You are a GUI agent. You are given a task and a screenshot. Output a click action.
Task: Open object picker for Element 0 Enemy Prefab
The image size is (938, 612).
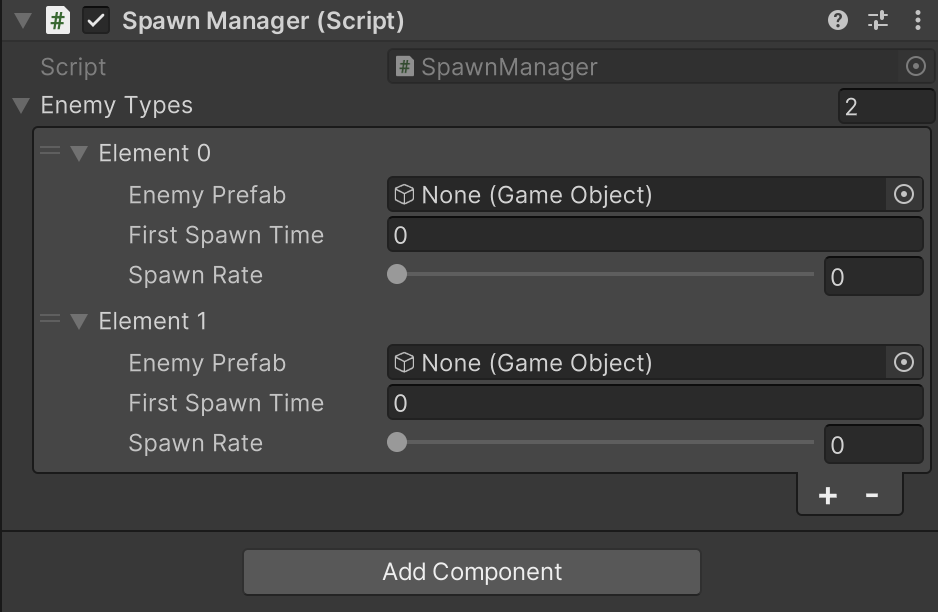904,194
